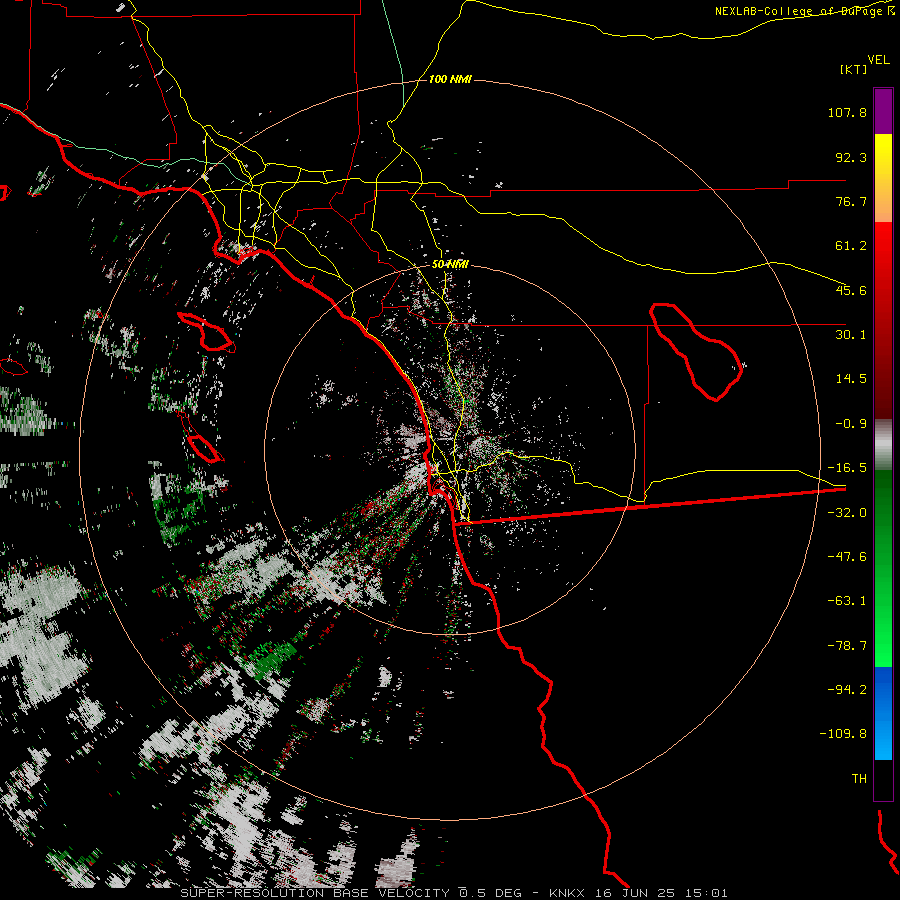Click the TH threshold label in legend
Screen dimensions: 900x900
(x=859, y=779)
